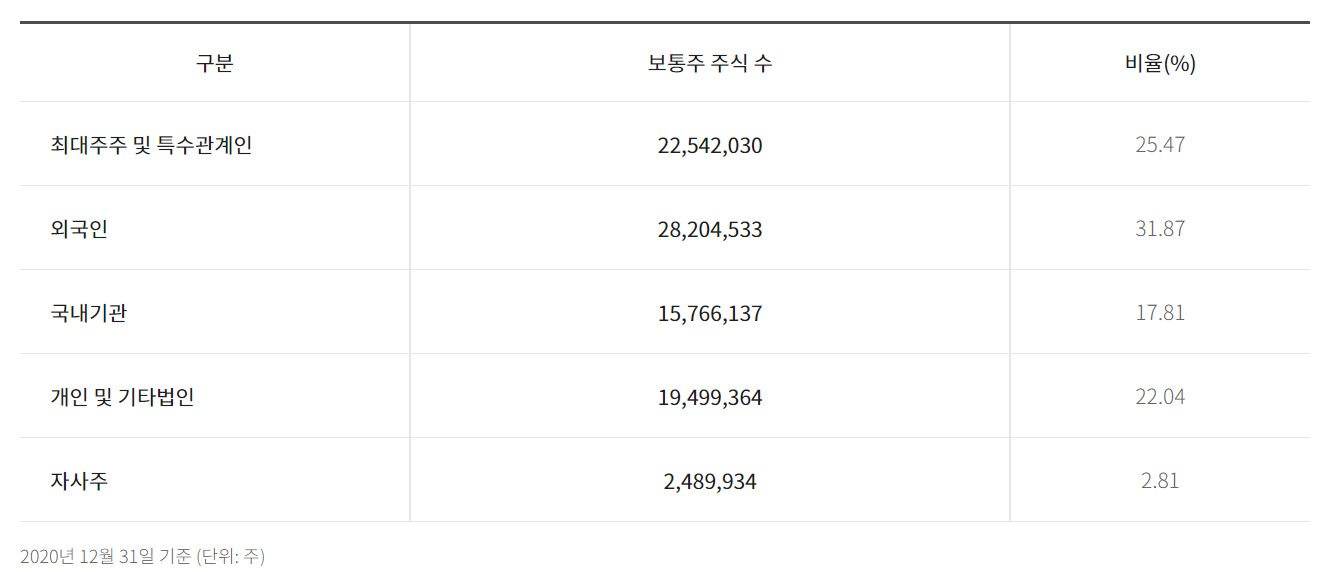Click share count 19,499,364
The width and height of the screenshot is (1320, 572).
(710, 398)
